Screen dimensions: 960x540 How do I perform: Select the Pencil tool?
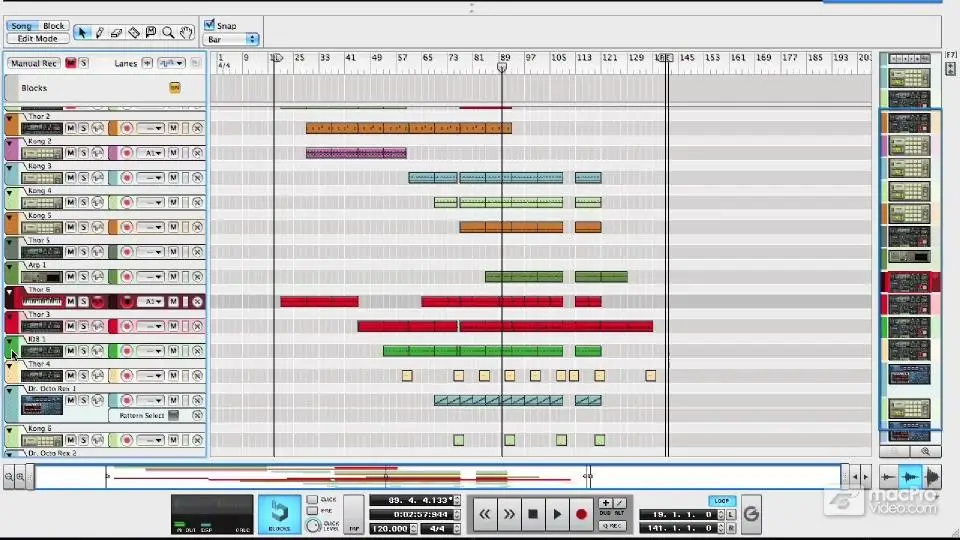pos(99,32)
